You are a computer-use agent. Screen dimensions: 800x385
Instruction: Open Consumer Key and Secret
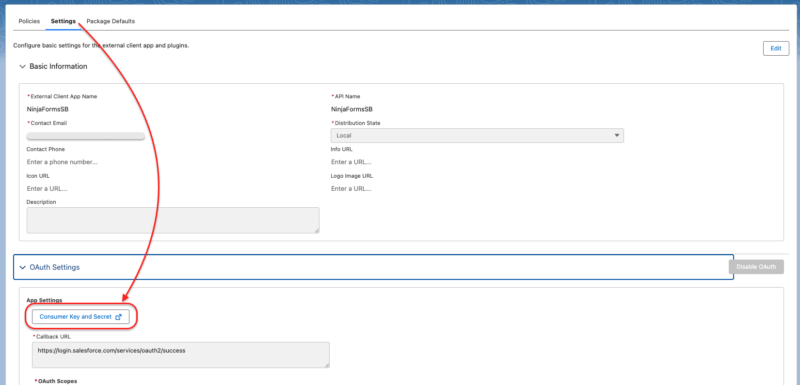click(81, 317)
